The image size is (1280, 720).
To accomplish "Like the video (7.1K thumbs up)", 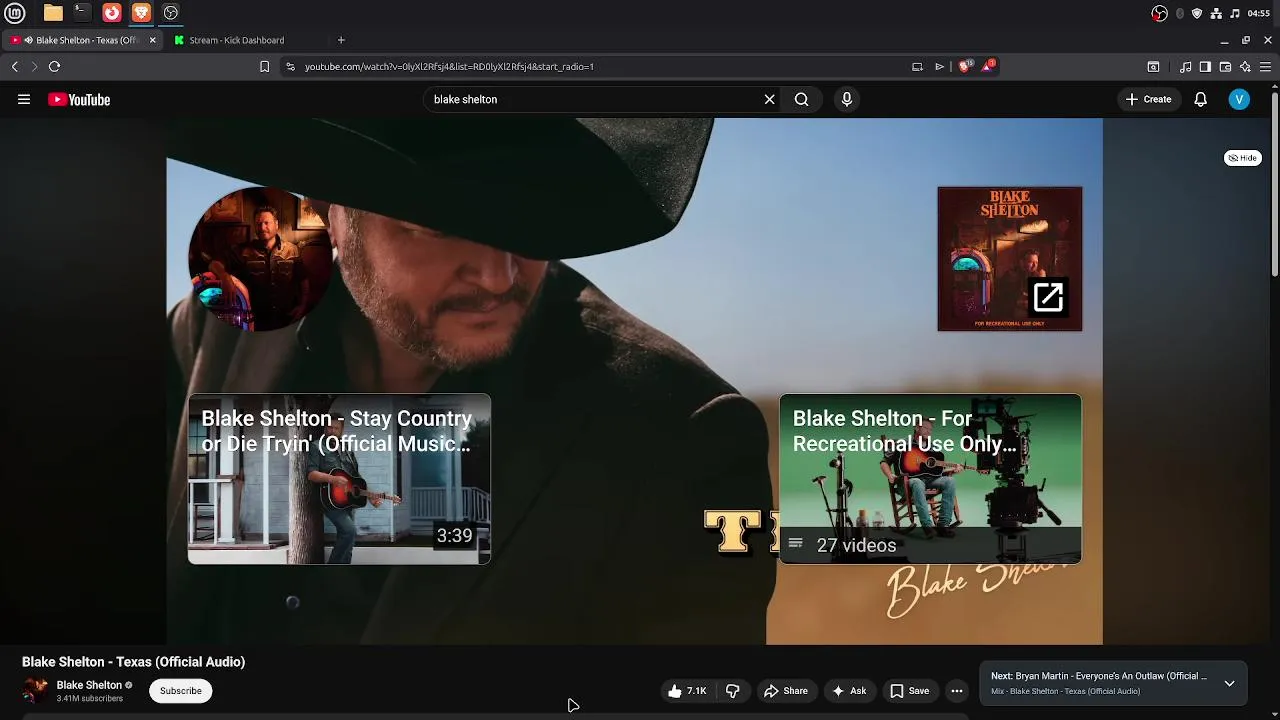I will (x=687, y=691).
